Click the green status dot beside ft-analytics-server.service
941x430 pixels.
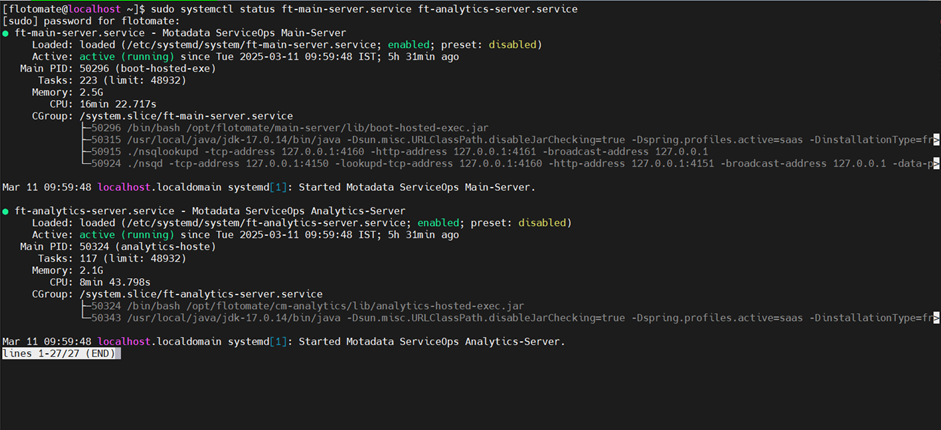coord(6,211)
